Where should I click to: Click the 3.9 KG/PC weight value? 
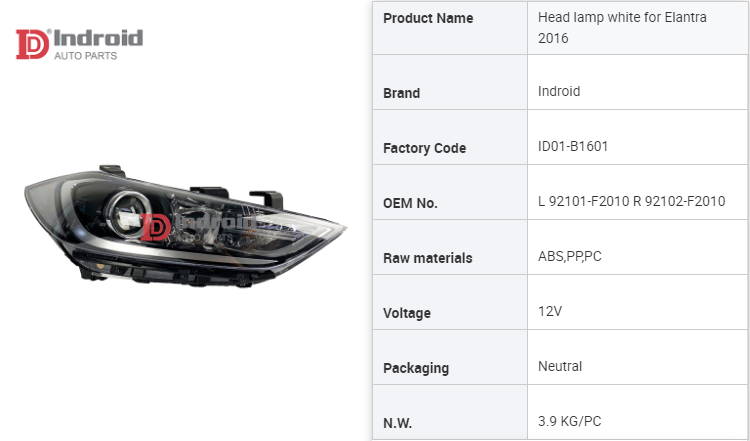(x=573, y=421)
